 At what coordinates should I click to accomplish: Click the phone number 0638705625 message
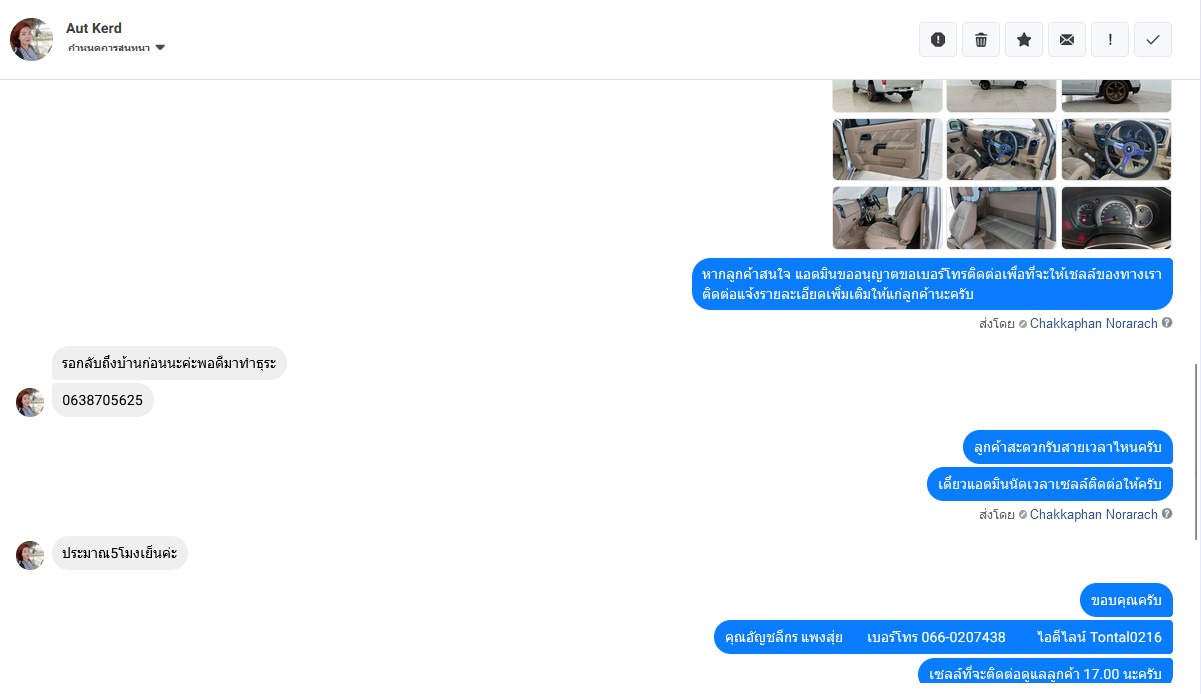point(103,400)
